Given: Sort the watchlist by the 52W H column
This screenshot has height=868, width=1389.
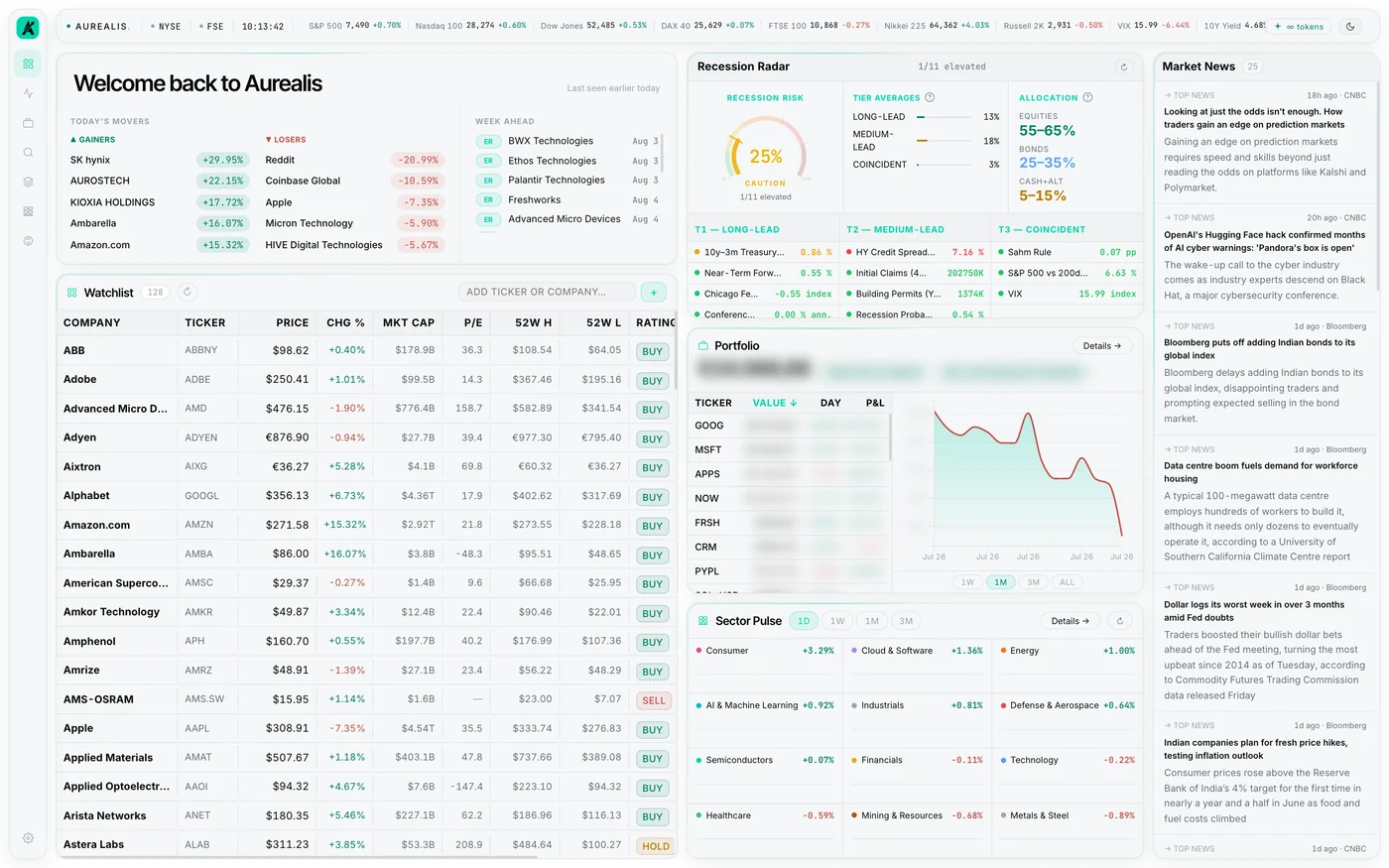Looking at the screenshot, I should tap(533, 322).
